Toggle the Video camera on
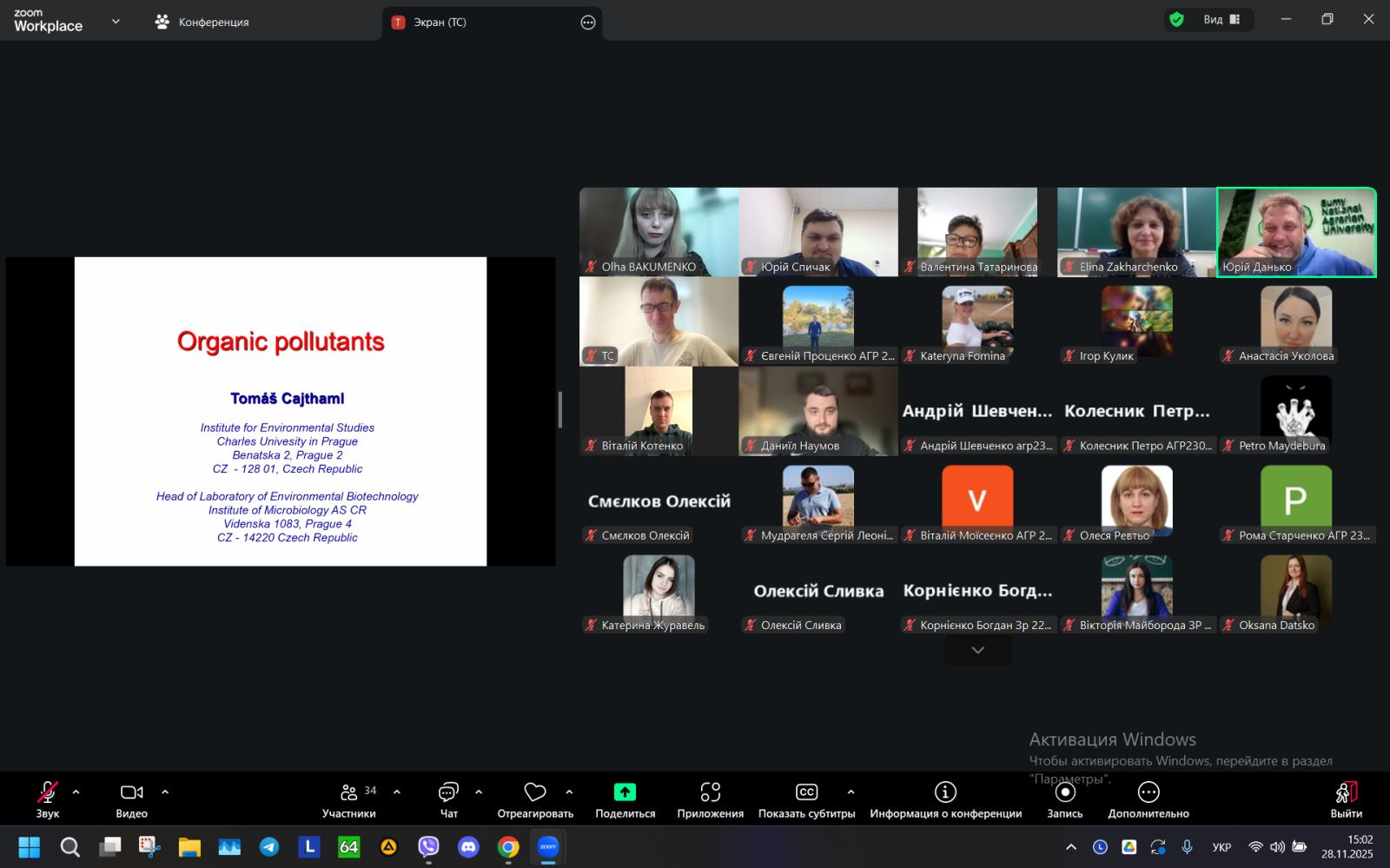This screenshot has width=1390, height=868. click(x=131, y=792)
